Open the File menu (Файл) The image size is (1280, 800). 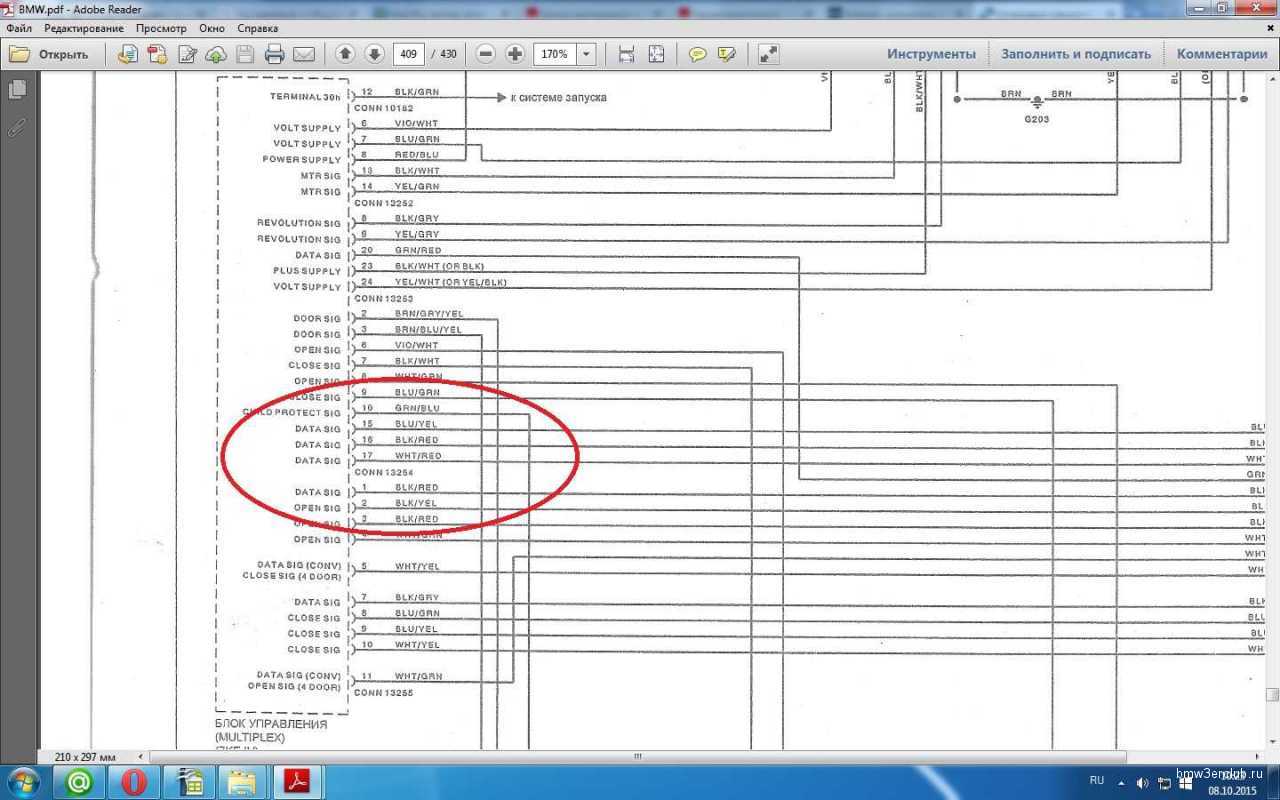coord(18,28)
